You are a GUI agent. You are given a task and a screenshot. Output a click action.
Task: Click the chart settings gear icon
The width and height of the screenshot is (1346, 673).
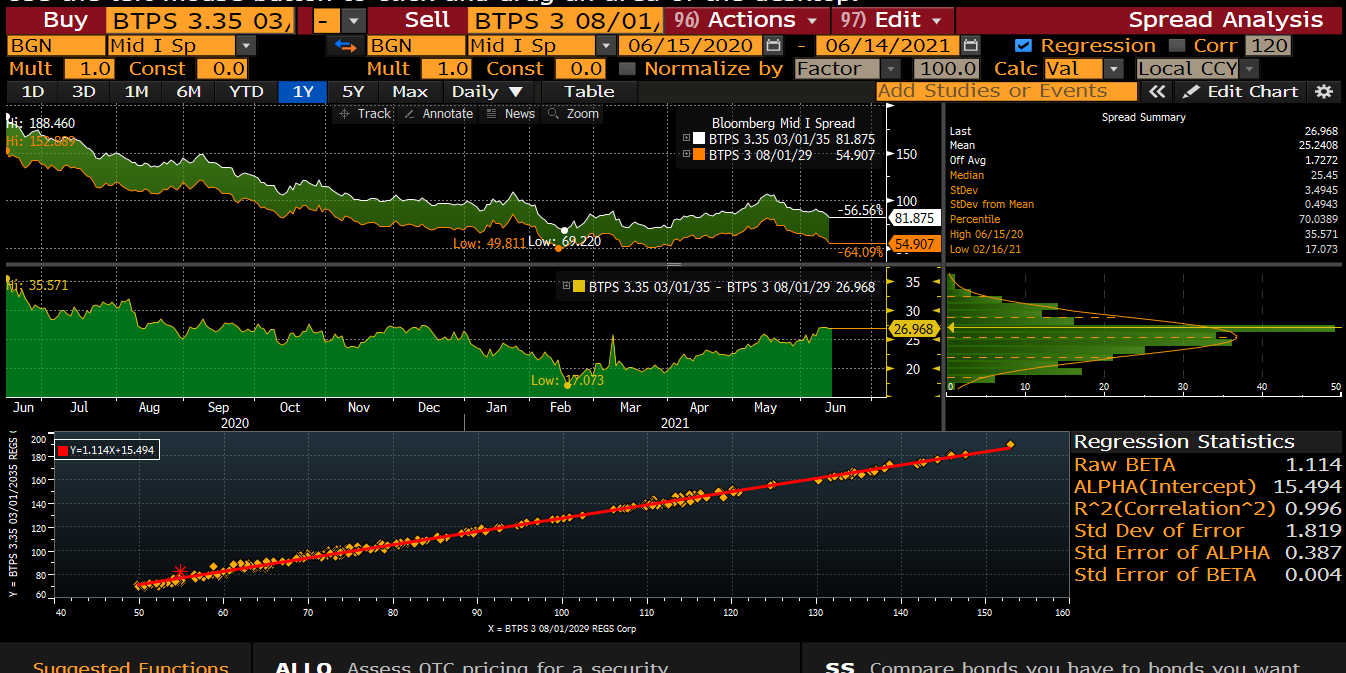click(1324, 91)
